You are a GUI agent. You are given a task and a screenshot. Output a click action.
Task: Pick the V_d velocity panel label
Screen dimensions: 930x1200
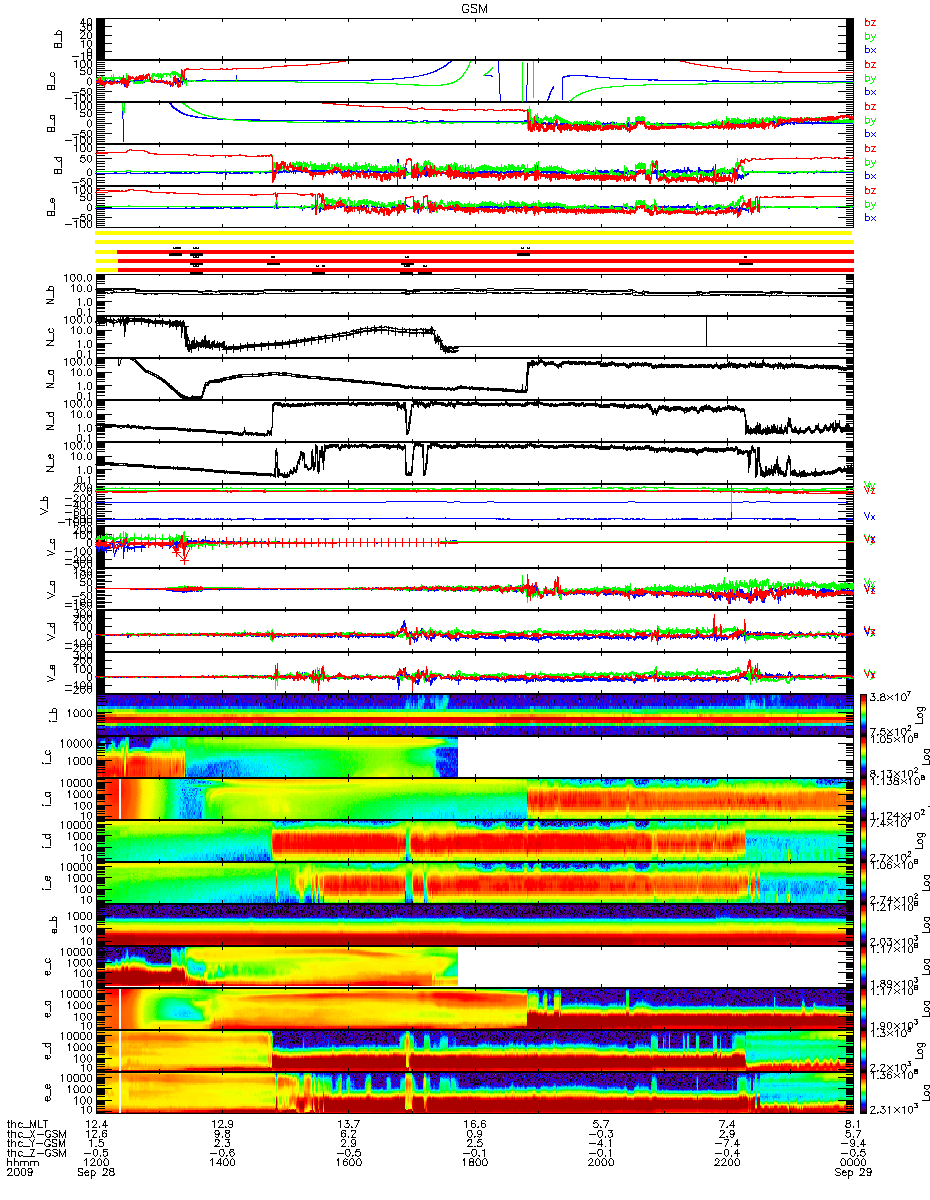click(51, 631)
